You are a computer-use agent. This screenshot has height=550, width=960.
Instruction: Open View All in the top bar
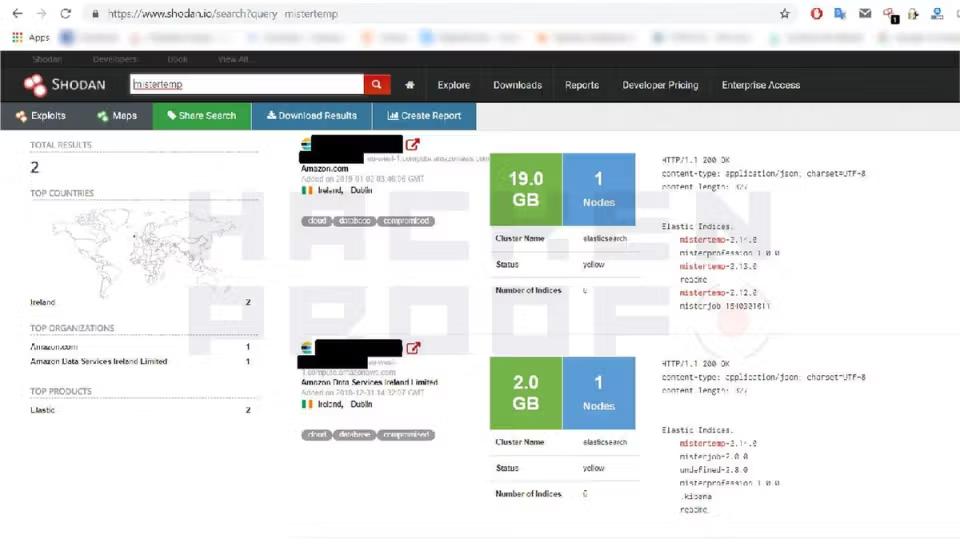point(234,59)
